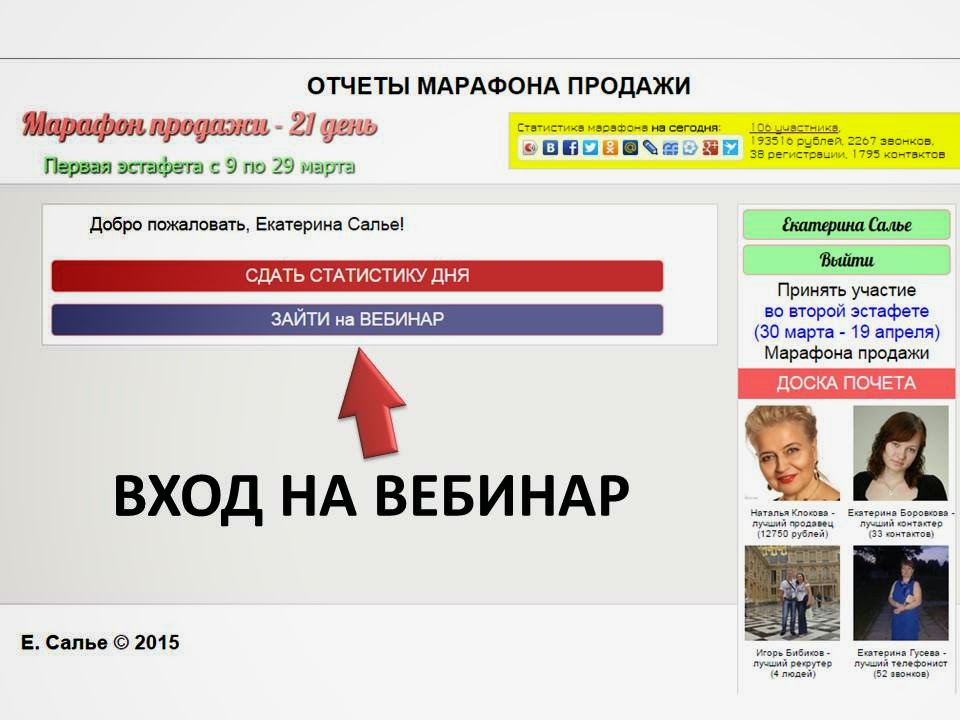The height and width of the screenshot is (720, 960).
Task: Open Екатерина Боровкова's photo
Action: [901, 453]
